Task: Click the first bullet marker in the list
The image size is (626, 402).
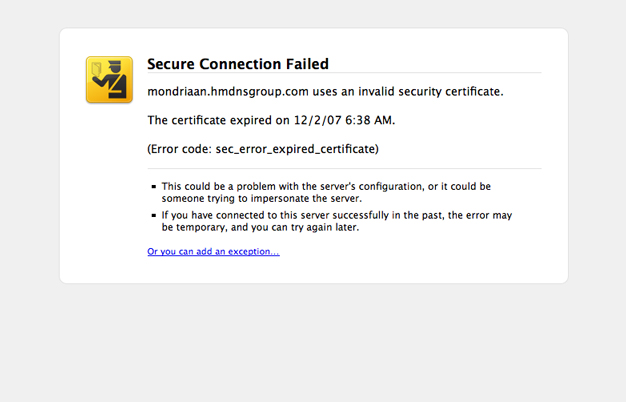Action: point(153,187)
